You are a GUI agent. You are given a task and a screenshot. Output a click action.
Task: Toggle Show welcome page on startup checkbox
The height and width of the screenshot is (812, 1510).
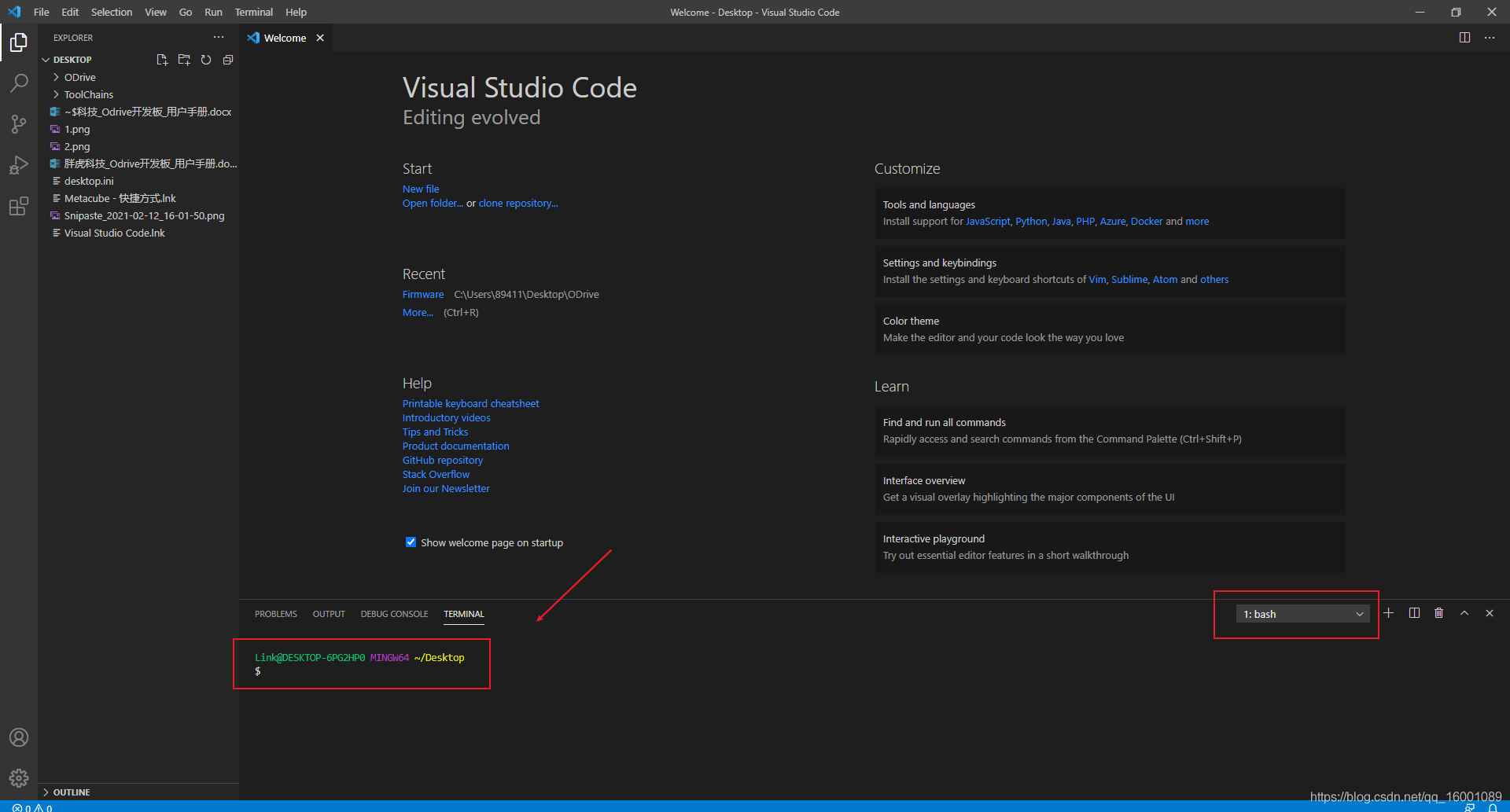click(x=411, y=542)
